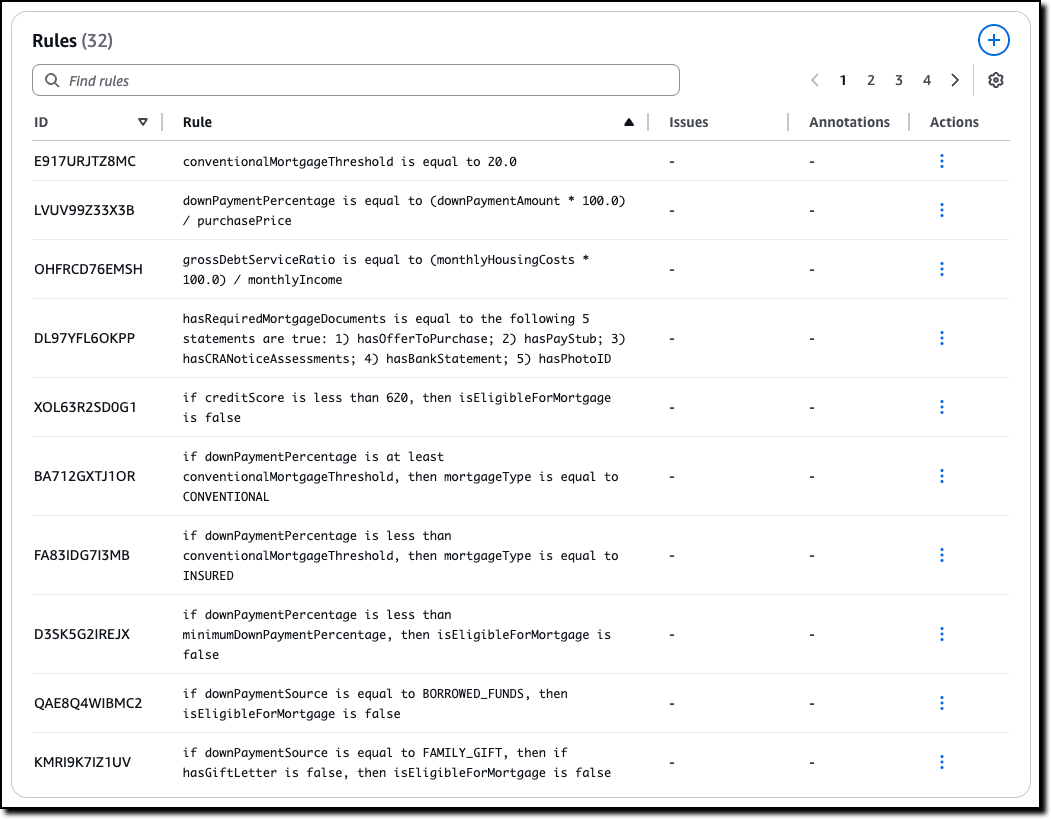Screen dimensions: 1051x819
Task: Open actions menu for rule BA712GXTJ1OR
Action: click(942, 476)
